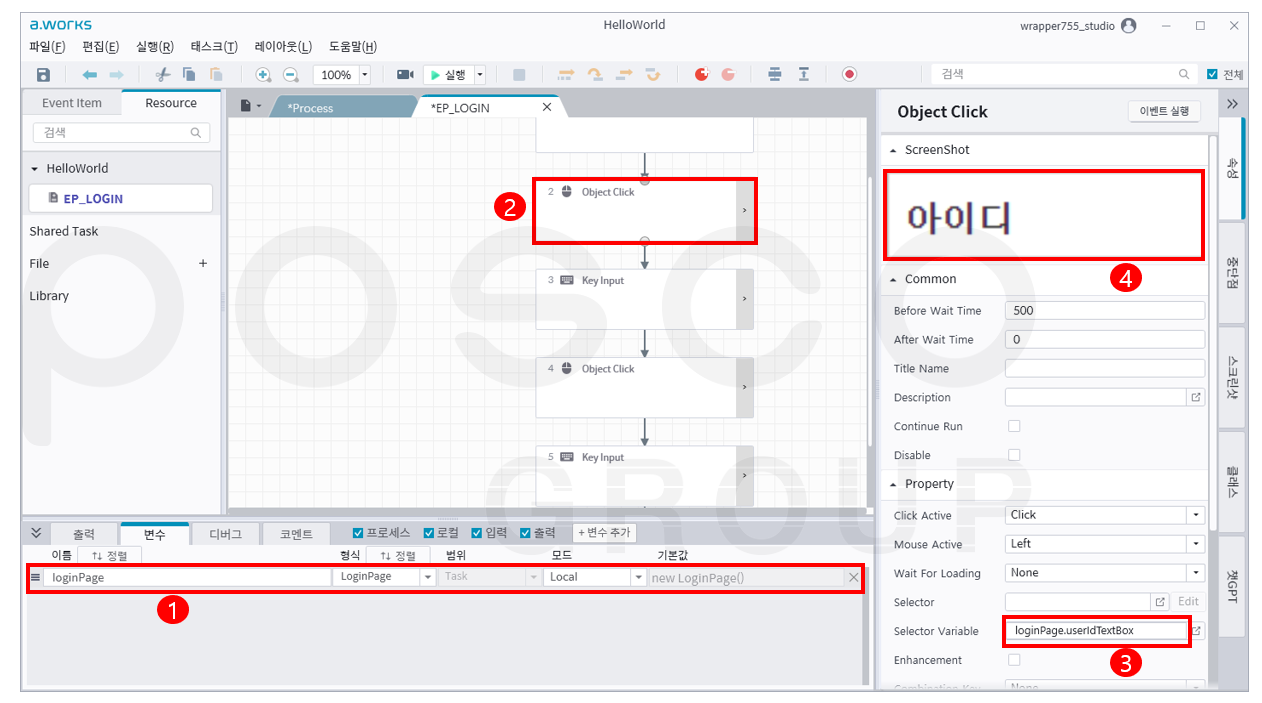Screen dimensions: 1262x703
Task: Click the remove breakpoint icon
Action: [x=728, y=75]
